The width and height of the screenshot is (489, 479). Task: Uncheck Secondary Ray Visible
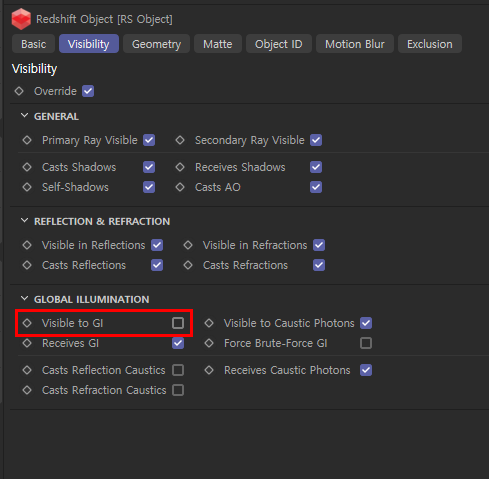316,140
